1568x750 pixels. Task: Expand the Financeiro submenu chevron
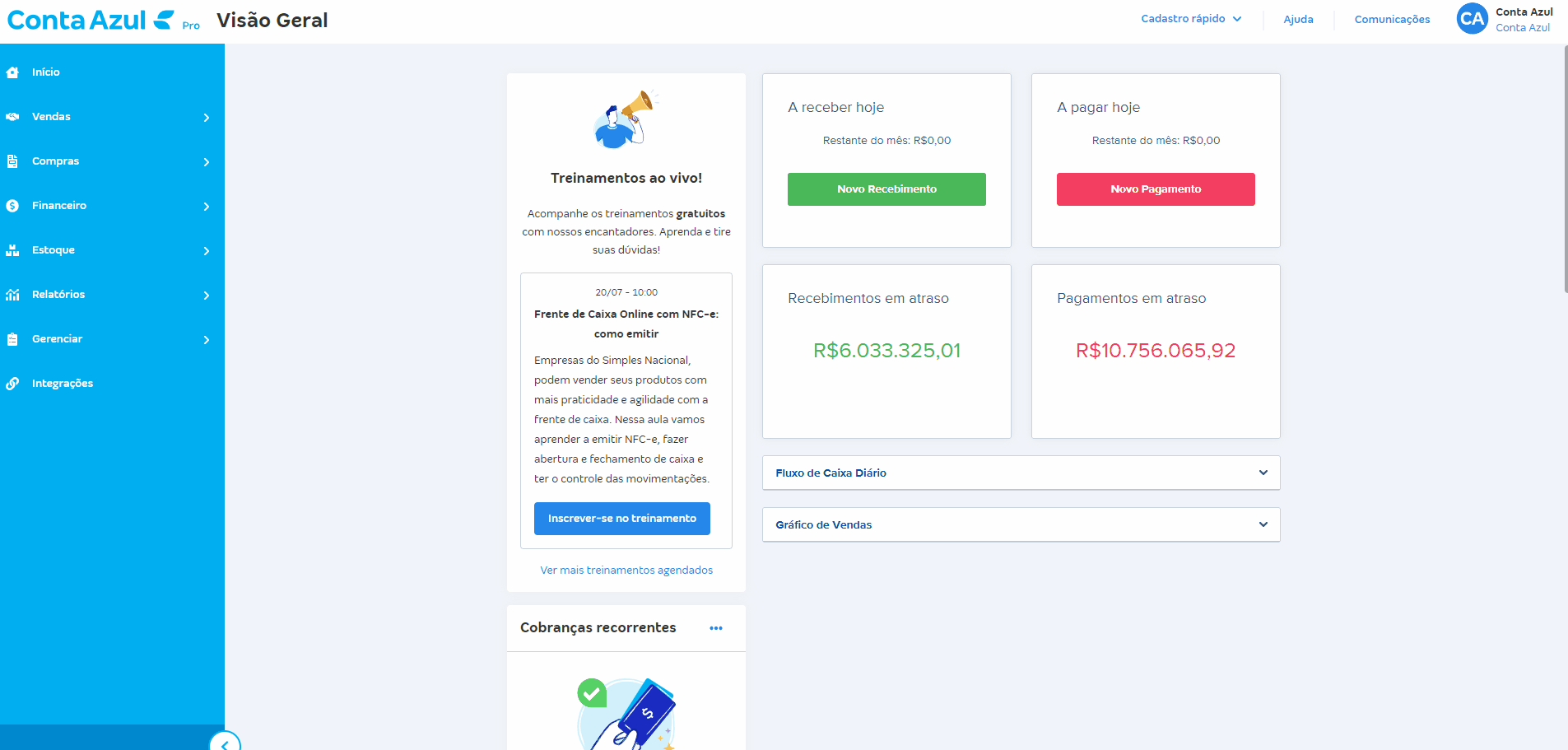pyautogui.click(x=207, y=207)
